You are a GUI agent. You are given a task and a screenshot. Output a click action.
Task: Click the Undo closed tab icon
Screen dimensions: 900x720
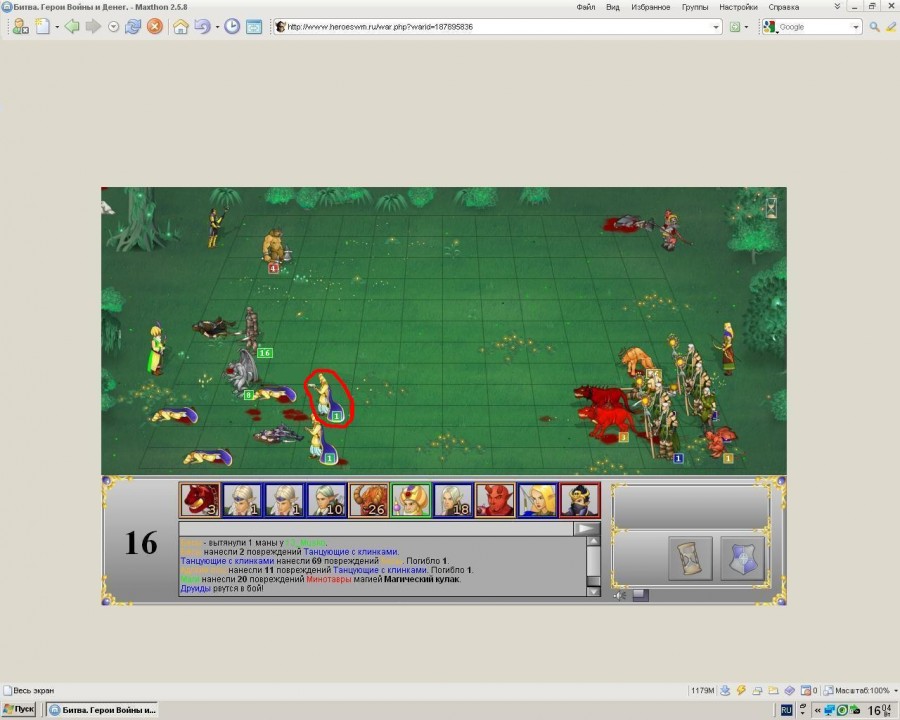coord(202,26)
